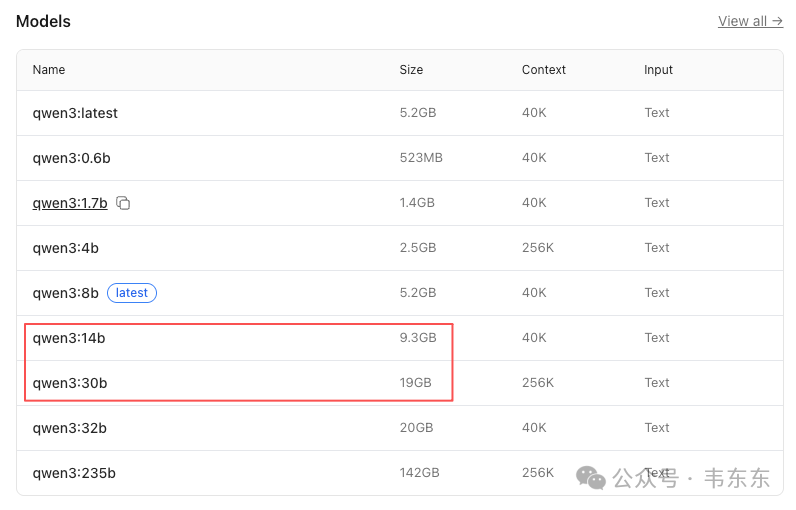Open the qwen3:latest model
This screenshot has height=510, width=796.
coord(75,113)
